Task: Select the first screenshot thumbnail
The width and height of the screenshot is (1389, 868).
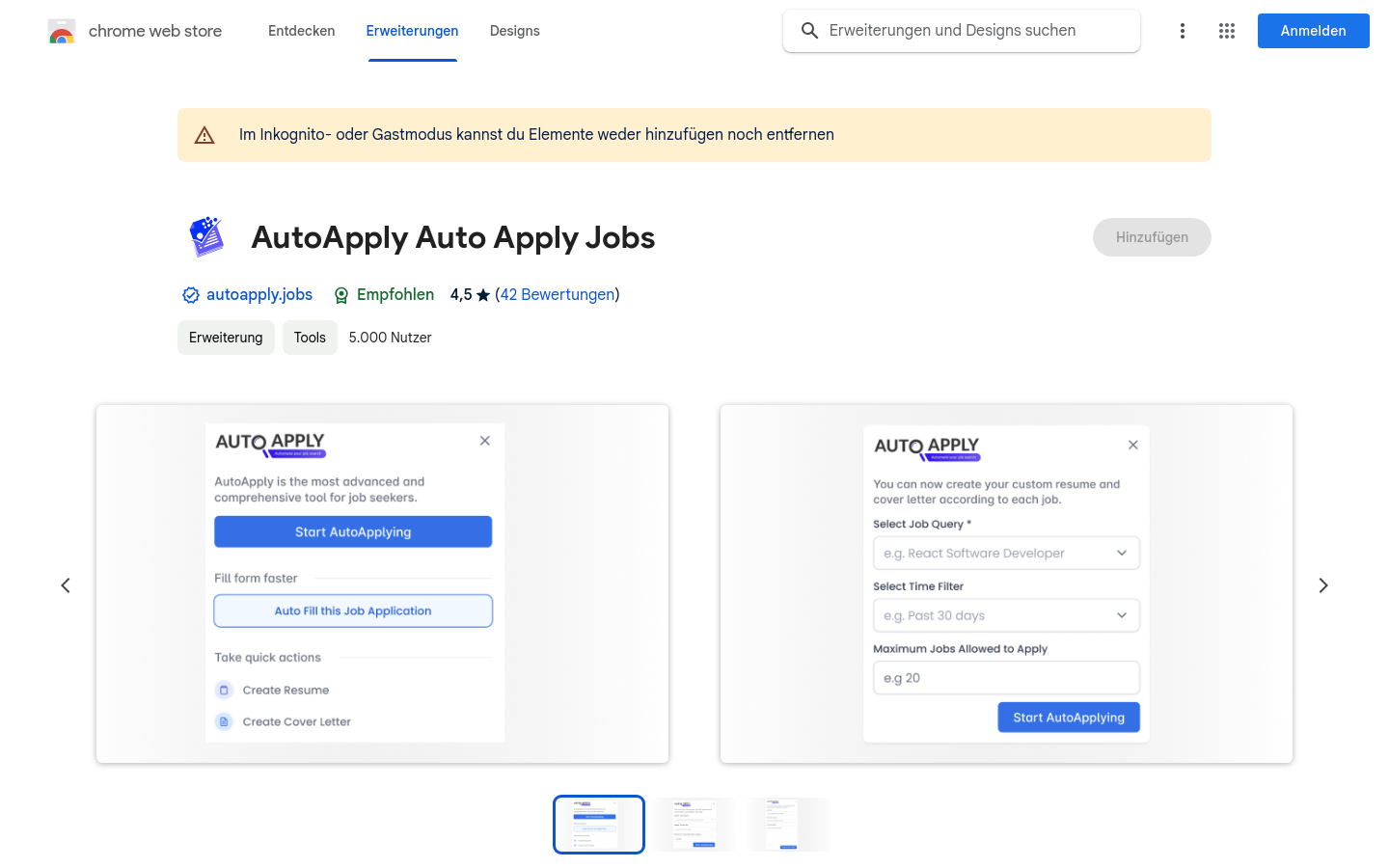Action: point(599,825)
